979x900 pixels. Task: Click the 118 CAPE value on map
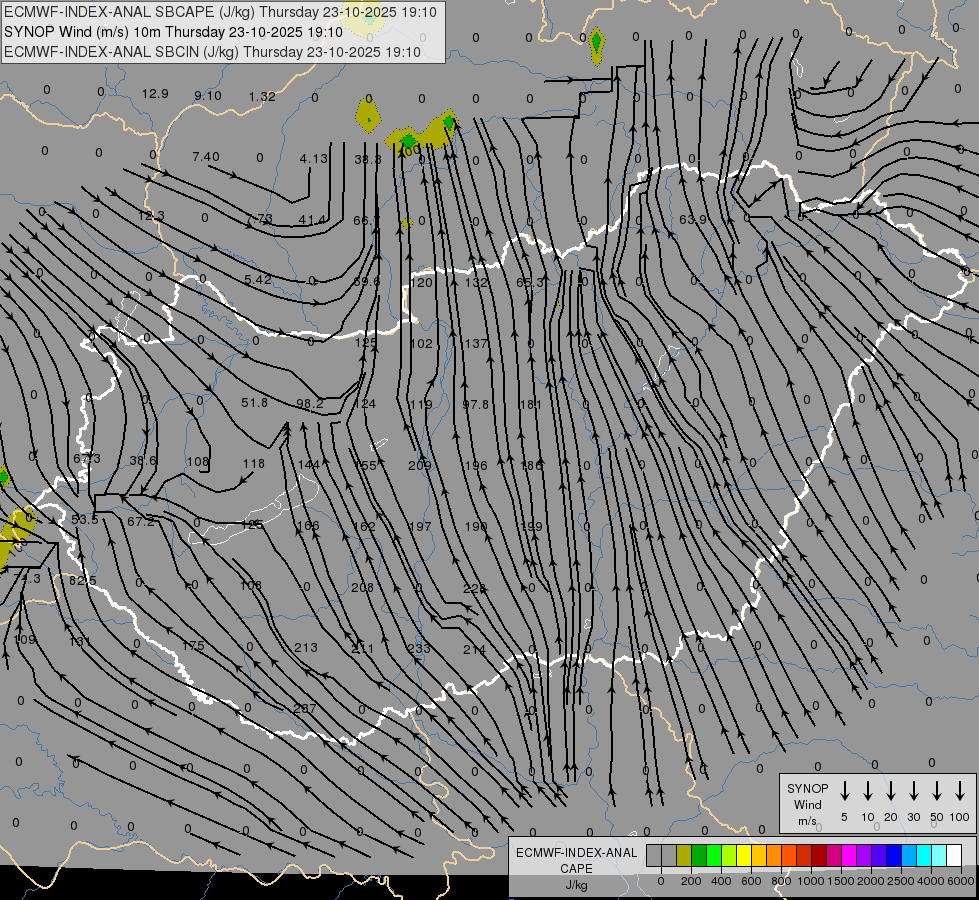[253, 463]
